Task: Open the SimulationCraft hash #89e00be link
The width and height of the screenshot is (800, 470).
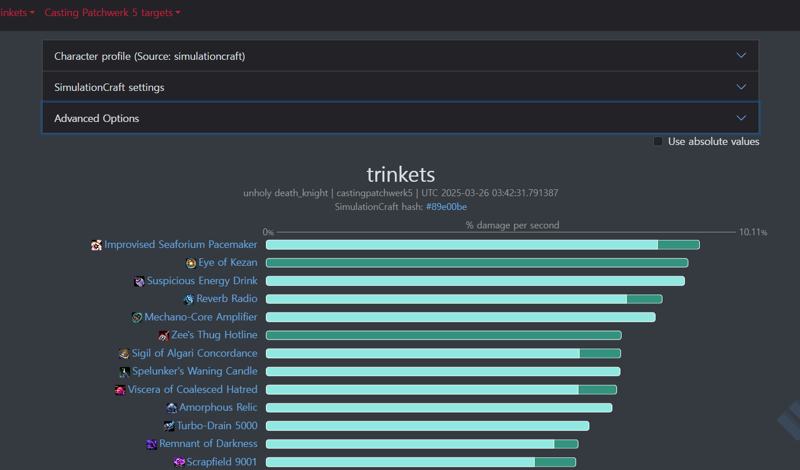Action: pos(446,207)
